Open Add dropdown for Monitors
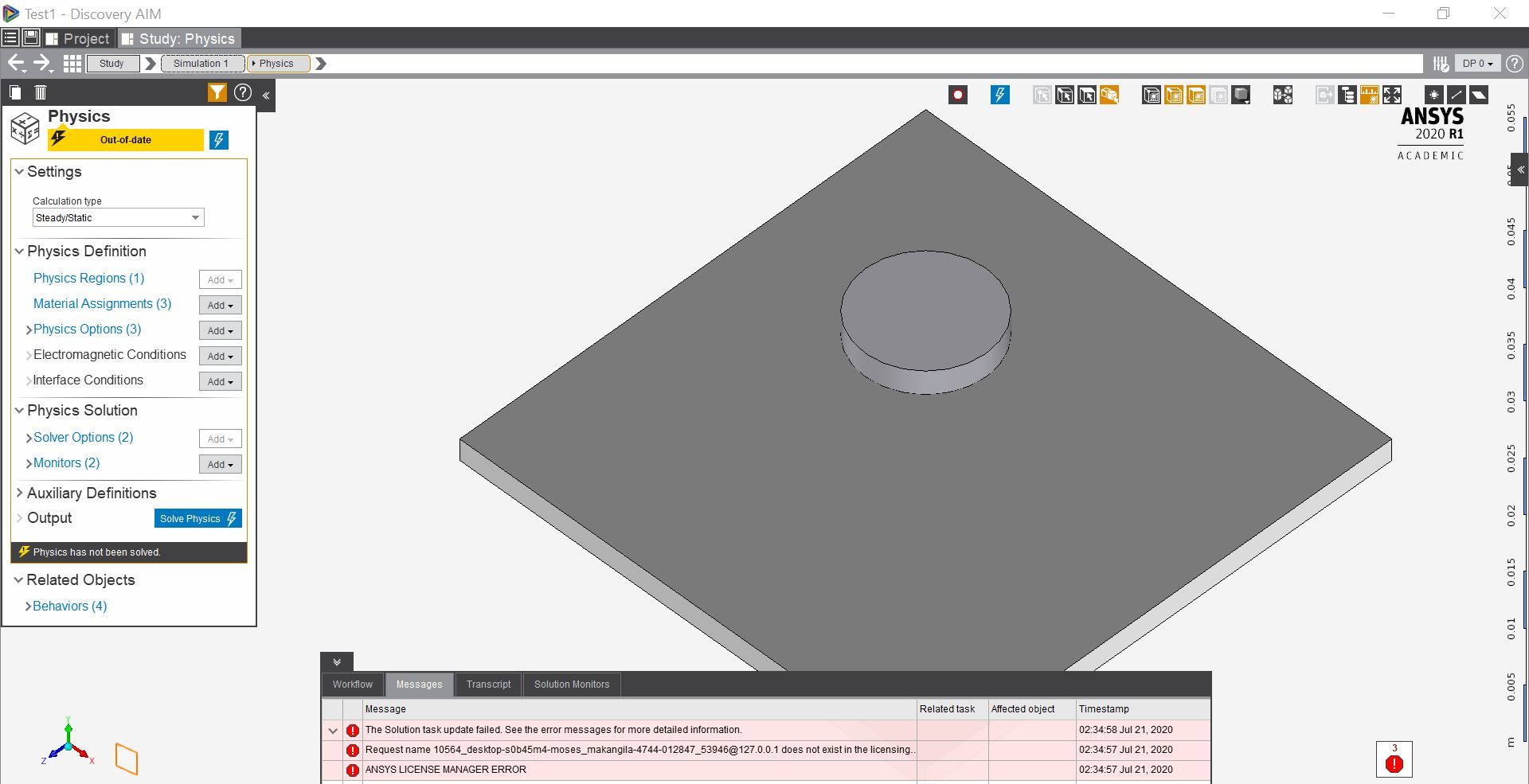 [221, 464]
